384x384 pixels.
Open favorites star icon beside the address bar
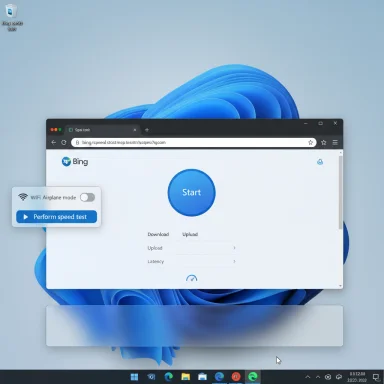(x=323, y=142)
